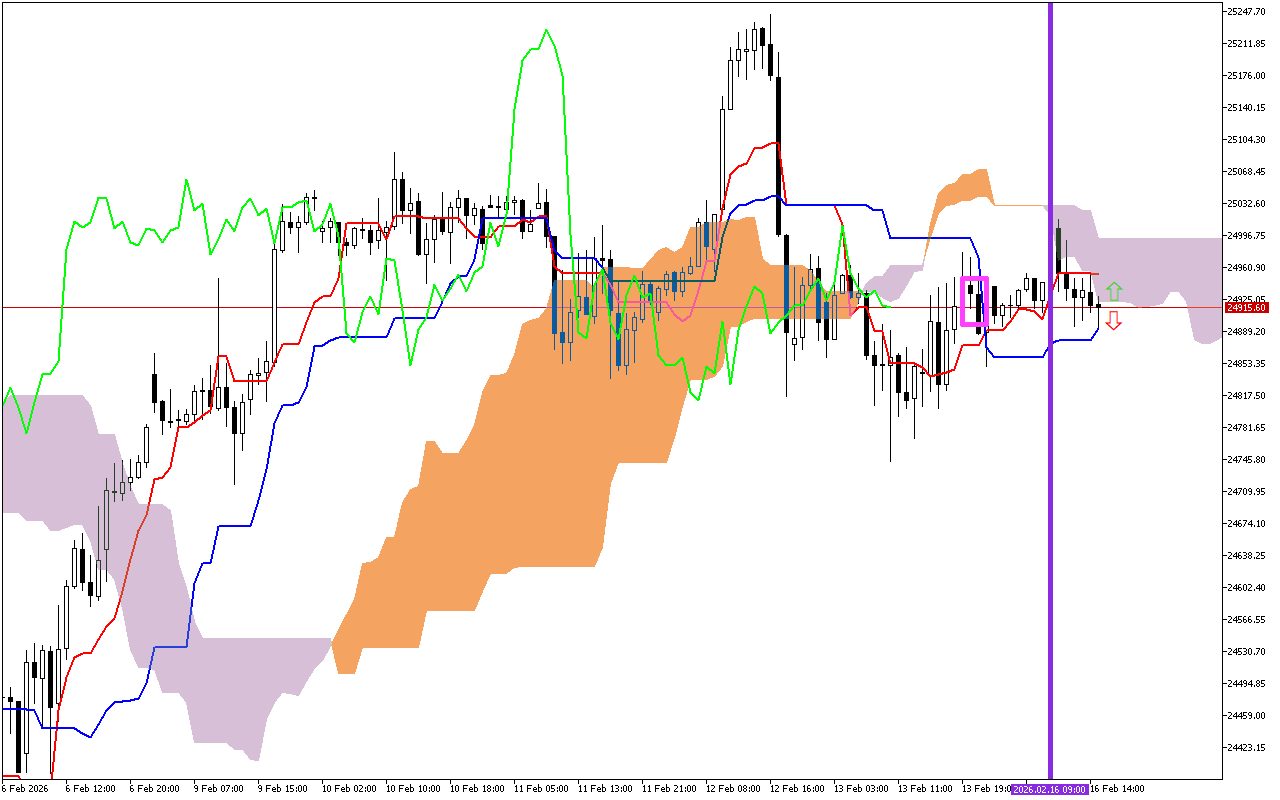Image resolution: width=1280 pixels, height=800 pixels.
Task: Click the 24423.15 price axis label
Action: pos(1248,748)
